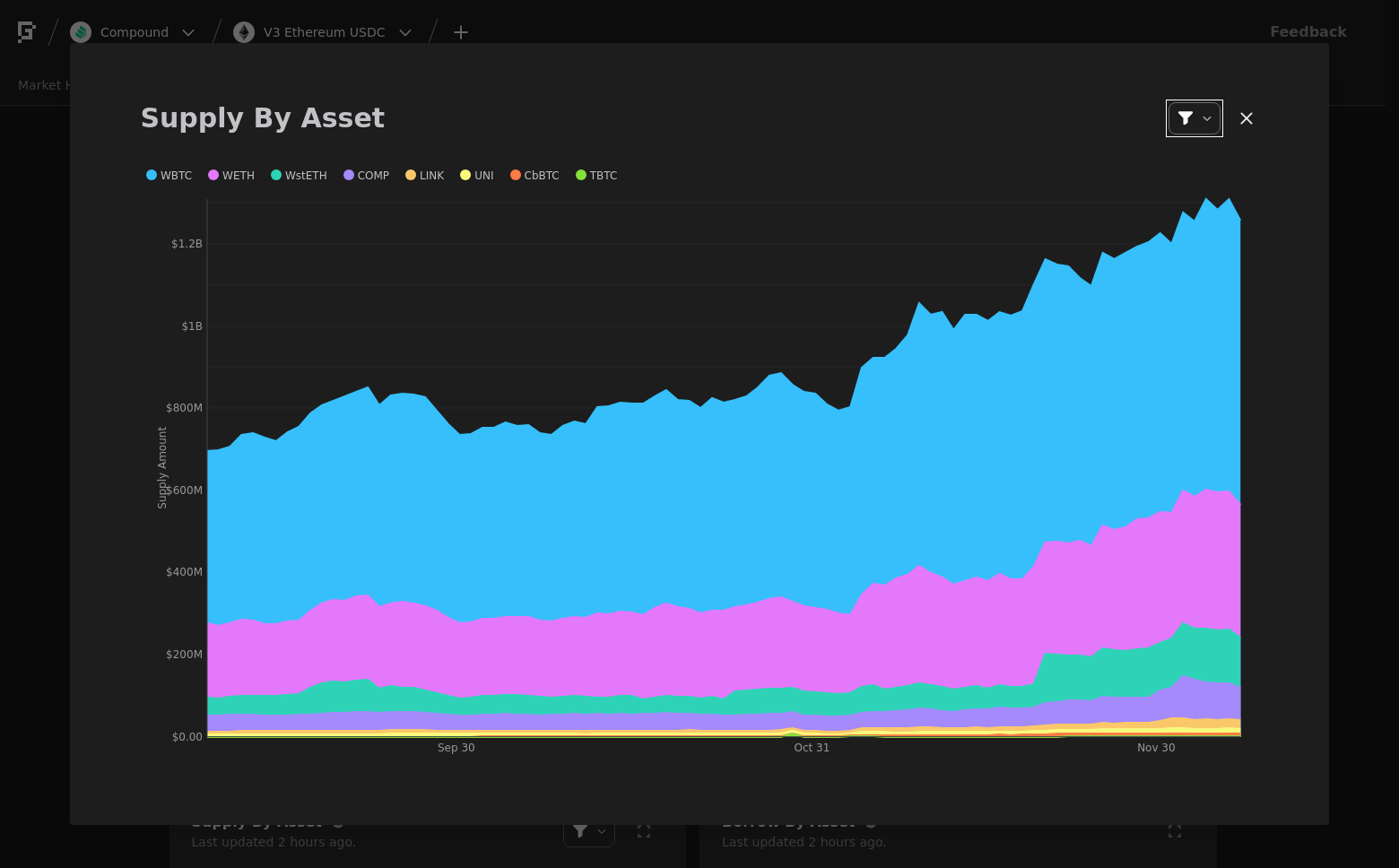Click the Gauntlet logo icon
Viewport: 1399px width, 868px height.
(27, 32)
